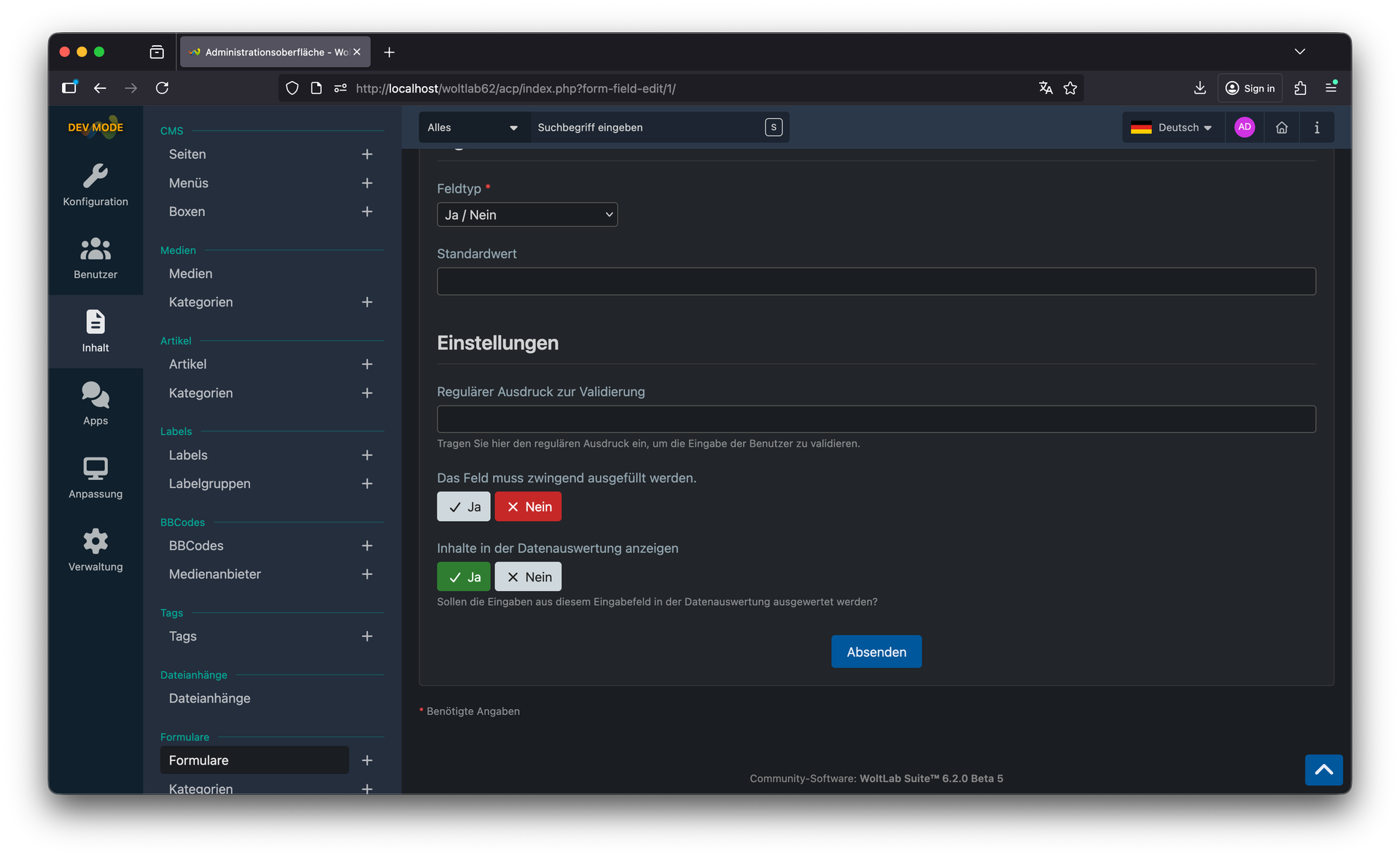
Task: Open BBCodes menu entry
Action: 196,546
